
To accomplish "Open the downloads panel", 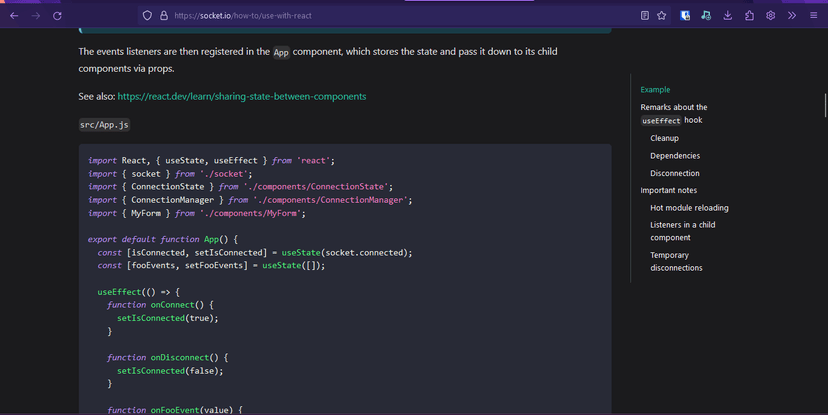I will pyautogui.click(x=727, y=16).
